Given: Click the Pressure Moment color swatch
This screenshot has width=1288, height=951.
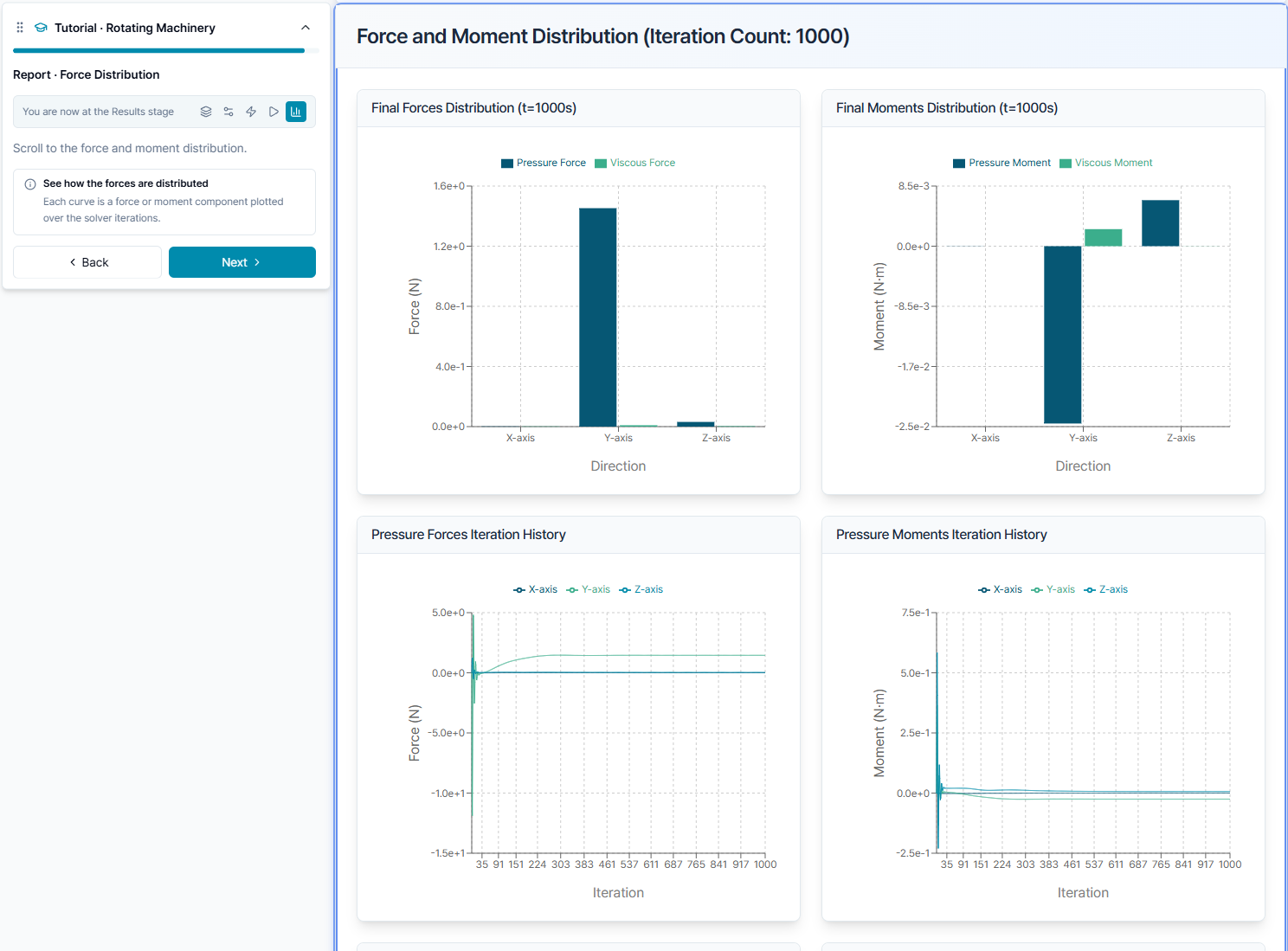Looking at the screenshot, I should point(959,163).
